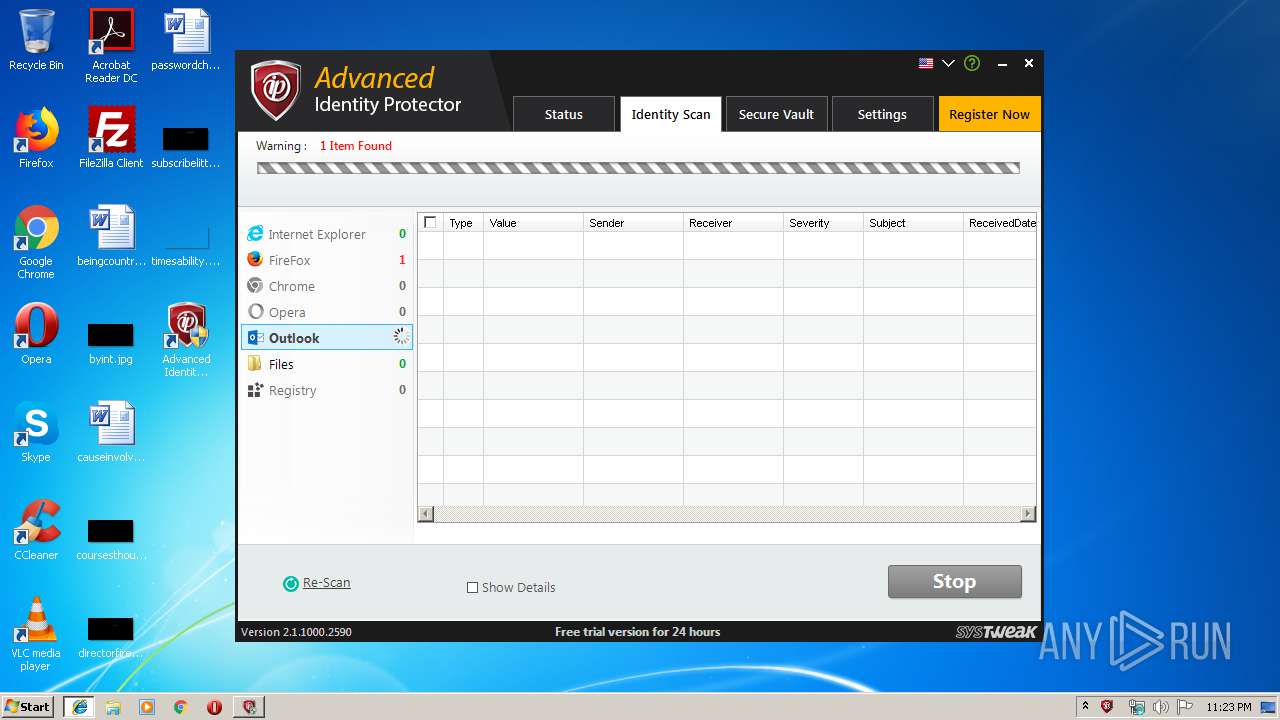1280x720 pixels.
Task: Sort by the Receiver column header
Action: pos(733,223)
